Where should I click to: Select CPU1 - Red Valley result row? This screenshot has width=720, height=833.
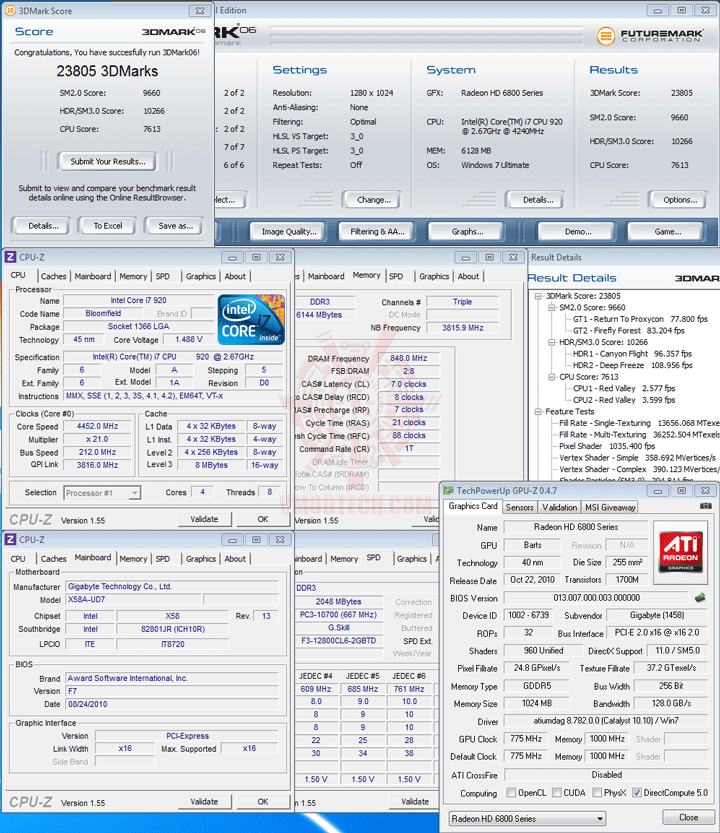(624, 388)
